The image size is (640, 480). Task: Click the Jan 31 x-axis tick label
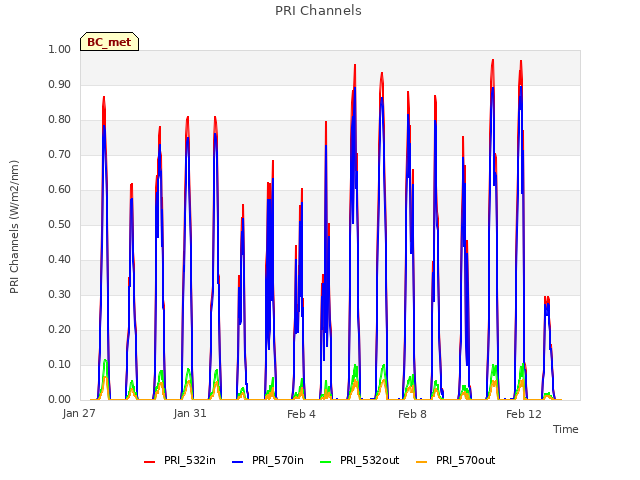(190, 413)
